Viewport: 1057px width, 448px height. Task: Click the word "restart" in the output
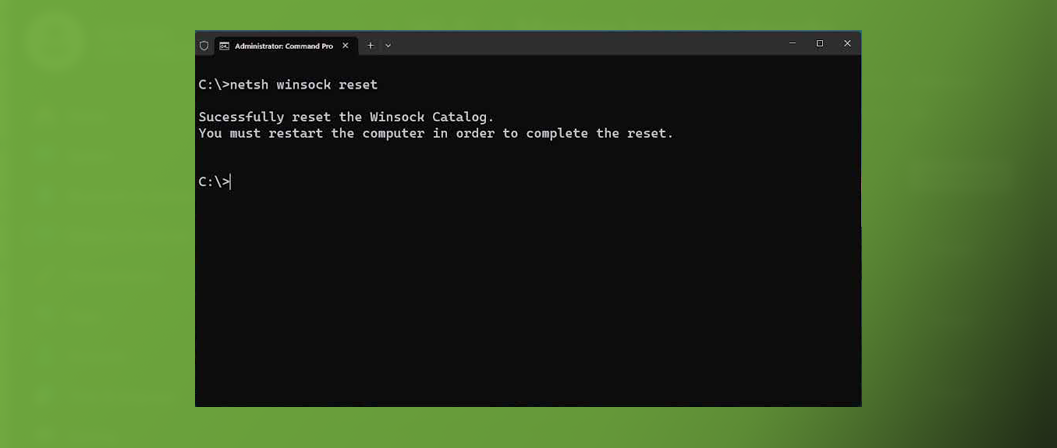point(295,133)
